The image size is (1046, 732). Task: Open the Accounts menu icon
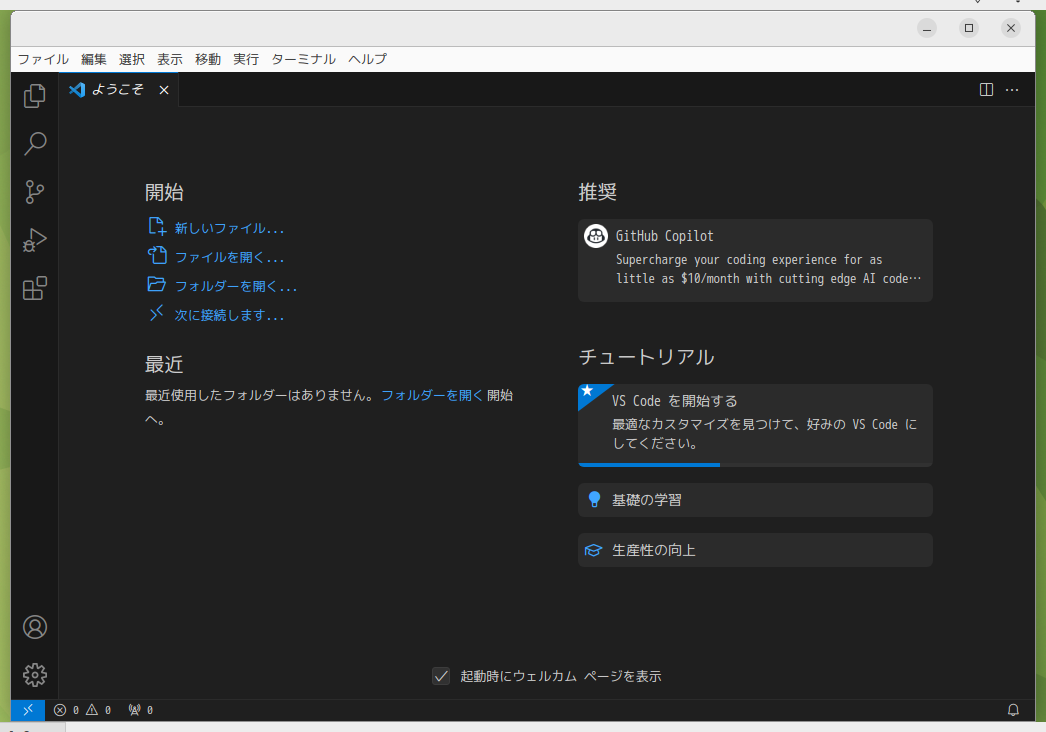[35, 627]
